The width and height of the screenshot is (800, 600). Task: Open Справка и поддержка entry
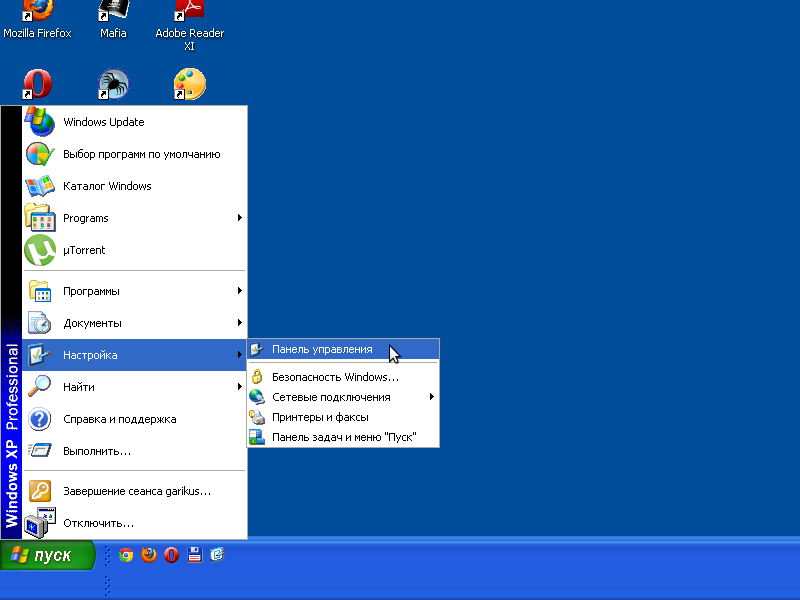(x=135, y=419)
